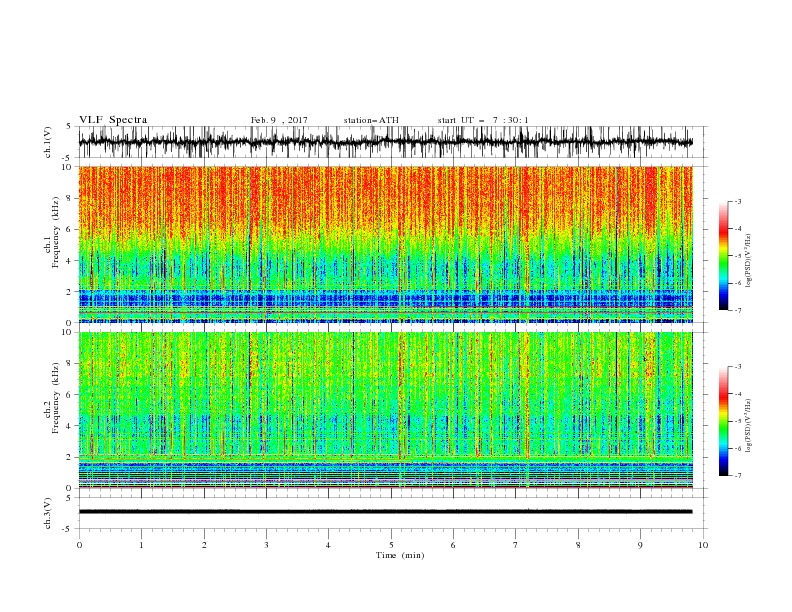Click the "ch.1(V)" axis label
Viewport: 792px width, 612px height.
point(48,142)
